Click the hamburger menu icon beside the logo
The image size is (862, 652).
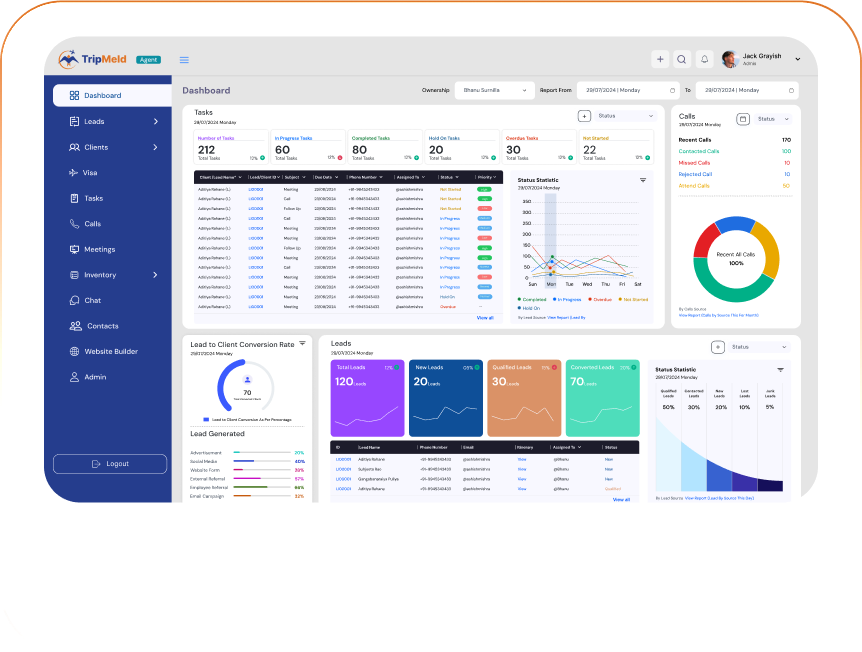[x=184, y=60]
